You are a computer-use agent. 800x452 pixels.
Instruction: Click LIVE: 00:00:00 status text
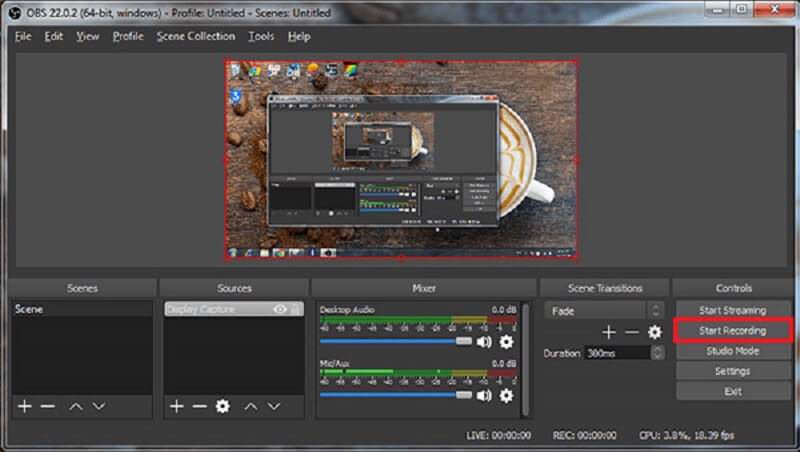click(498, 435)
